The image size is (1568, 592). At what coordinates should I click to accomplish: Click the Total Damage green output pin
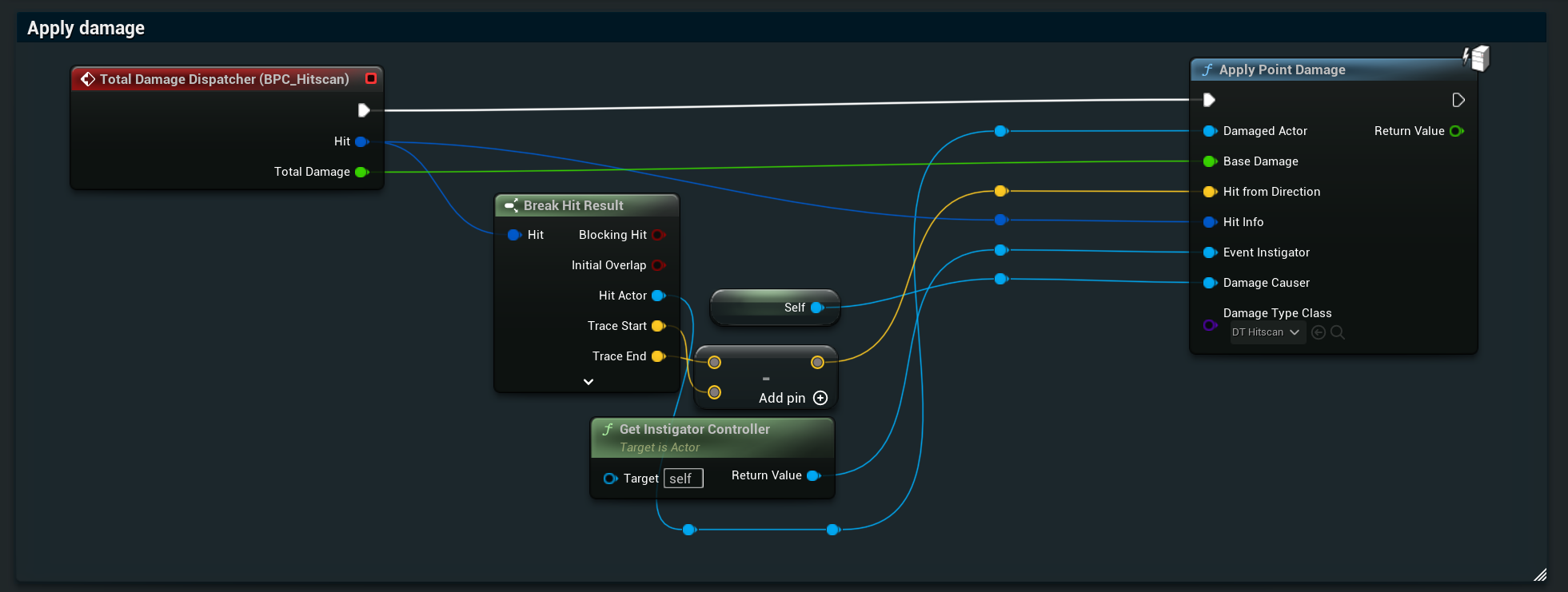361,172
